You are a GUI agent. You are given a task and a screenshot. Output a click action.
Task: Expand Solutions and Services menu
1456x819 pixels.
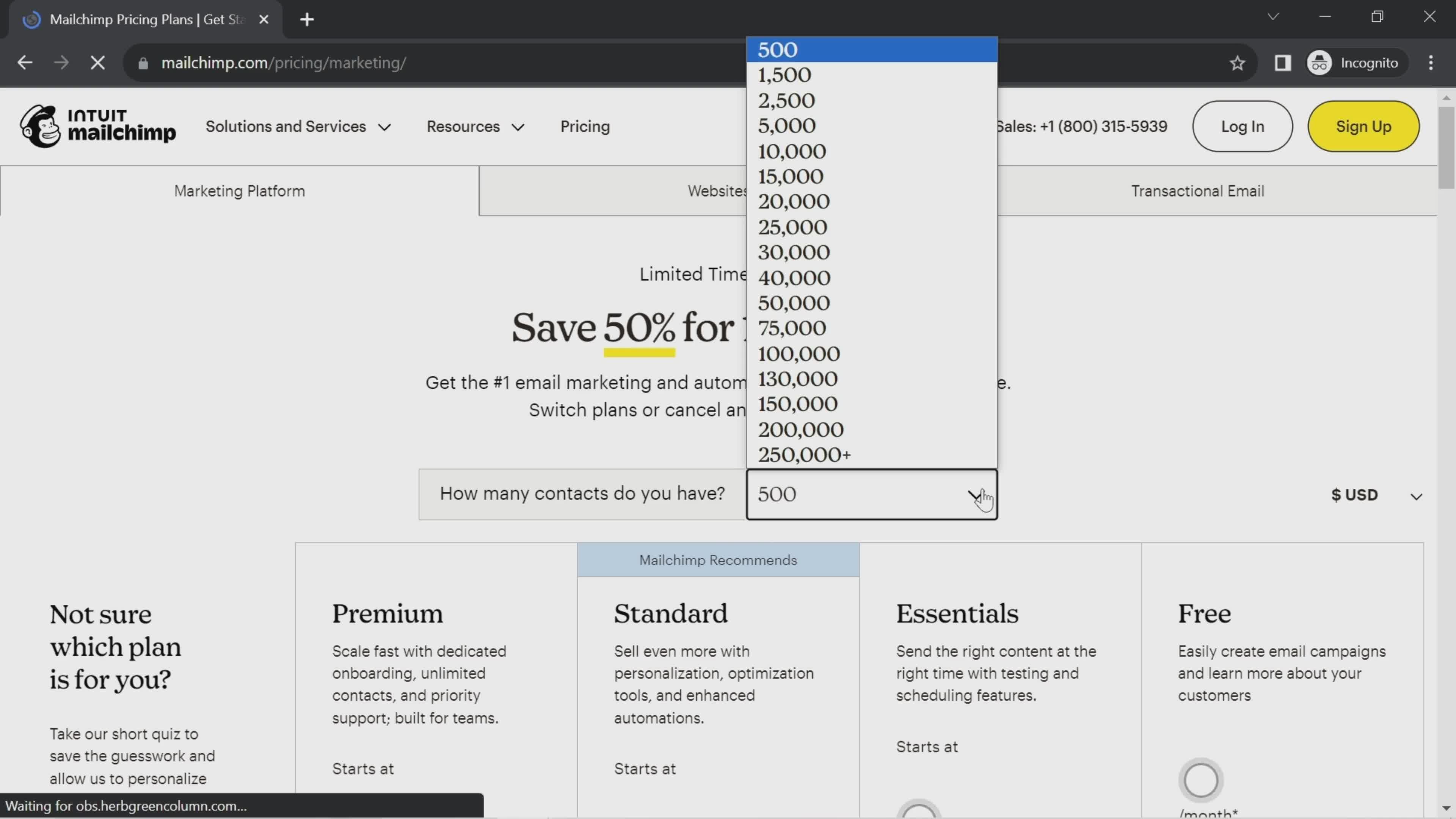pyautogui.click(x=298, y=127)
